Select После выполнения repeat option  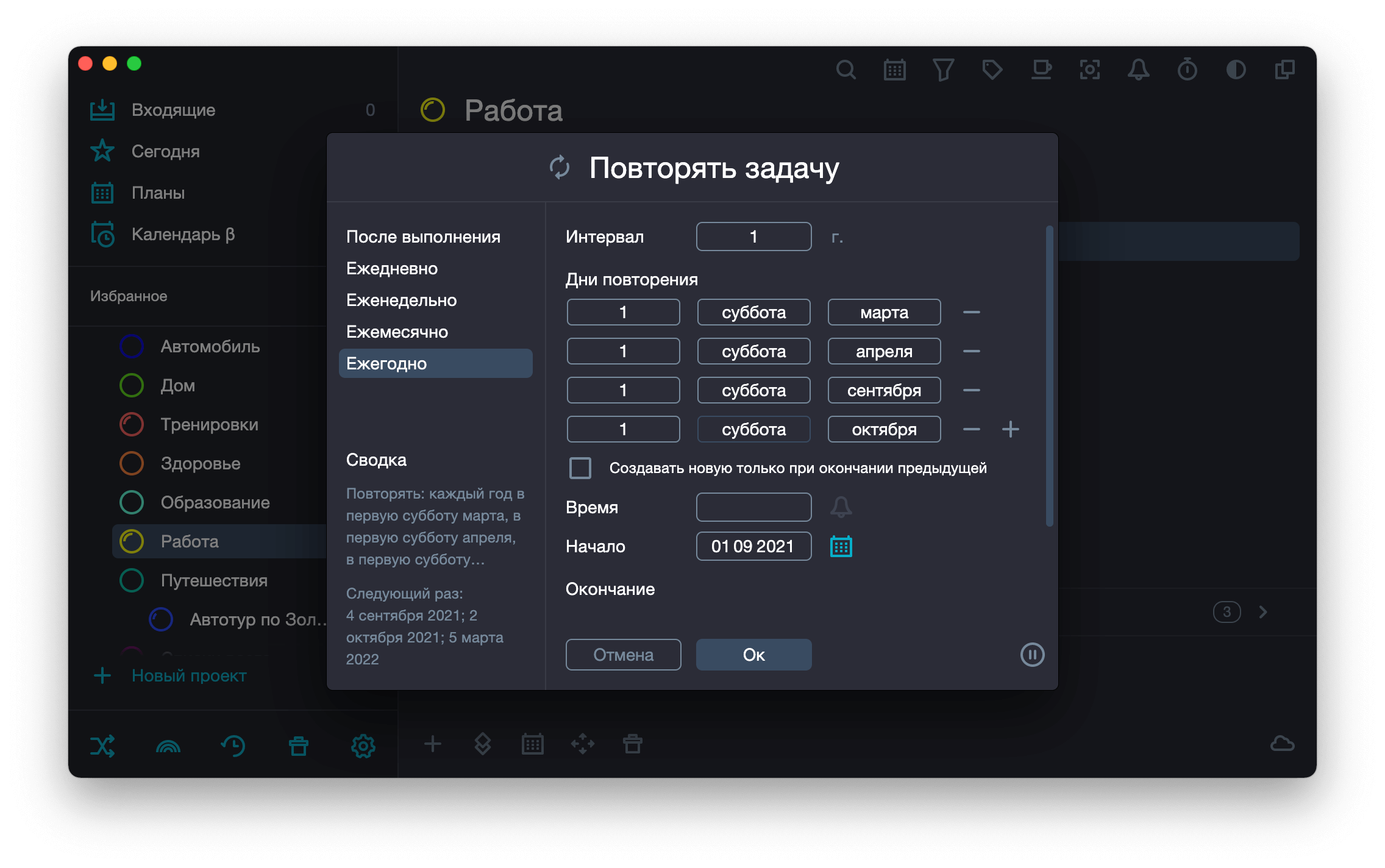click(x=423, y=237)
